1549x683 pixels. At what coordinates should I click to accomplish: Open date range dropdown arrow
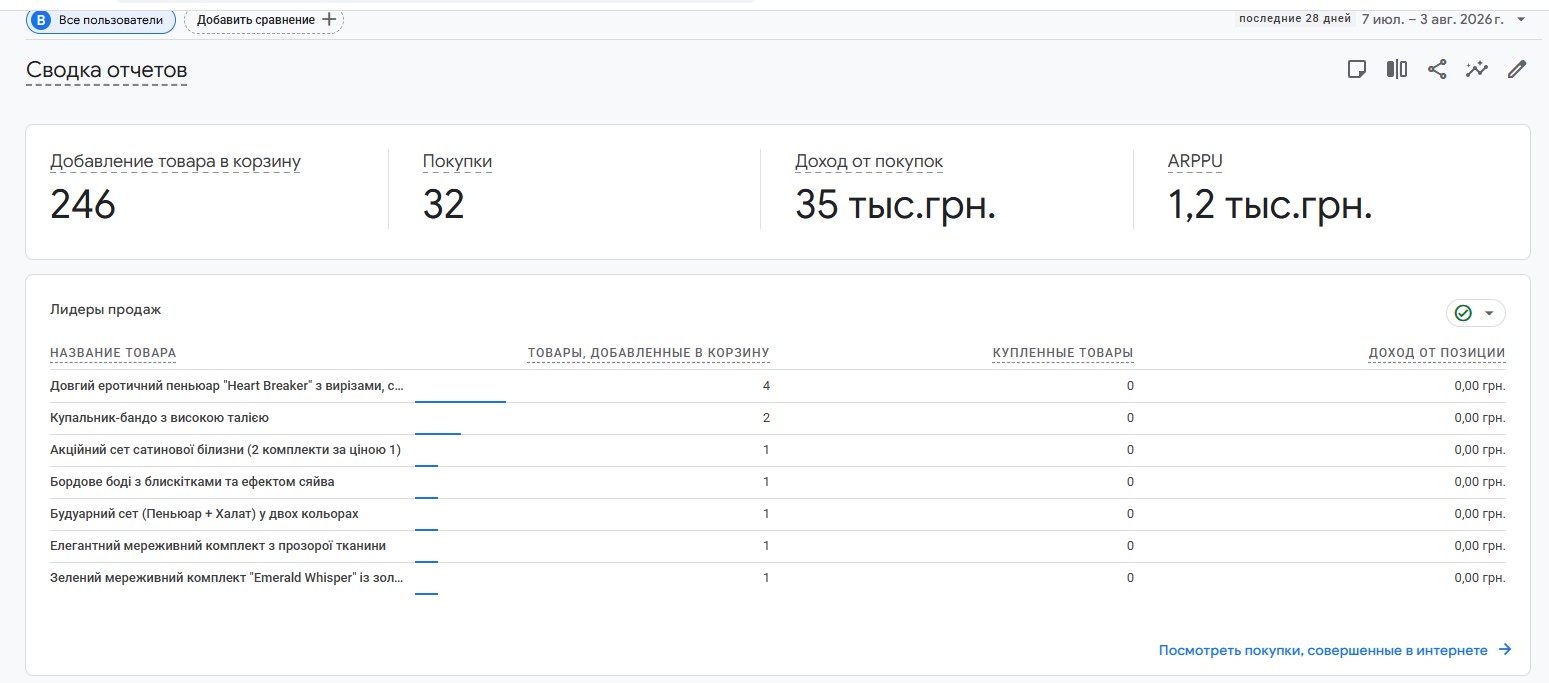pyautogui.click(x=1521, y=19)
